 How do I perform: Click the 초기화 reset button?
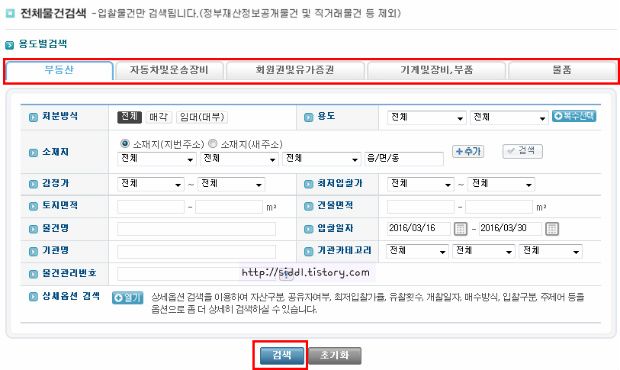coord(335,355)
